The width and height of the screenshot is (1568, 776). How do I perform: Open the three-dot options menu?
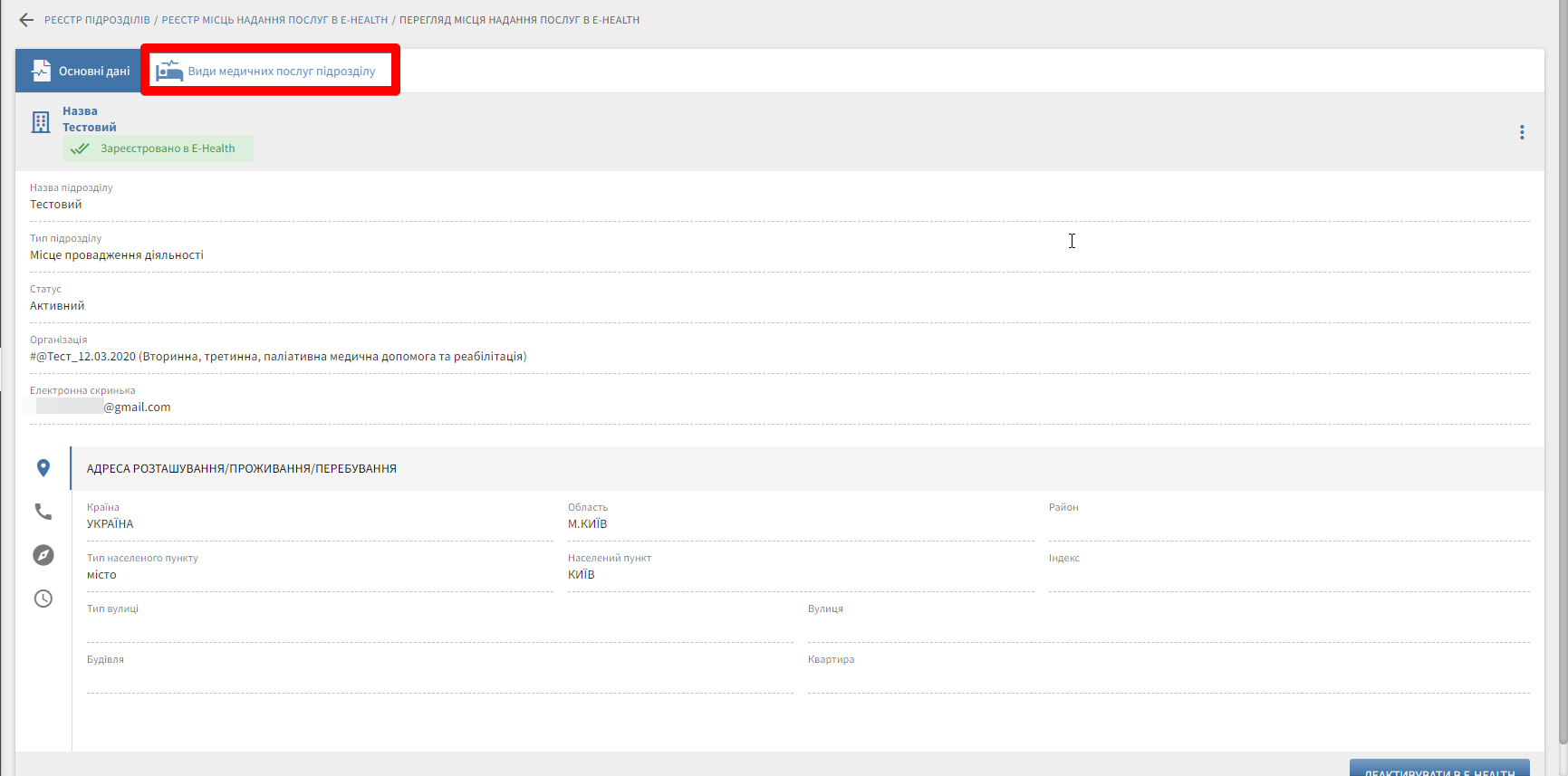[x=1522, y=132]
